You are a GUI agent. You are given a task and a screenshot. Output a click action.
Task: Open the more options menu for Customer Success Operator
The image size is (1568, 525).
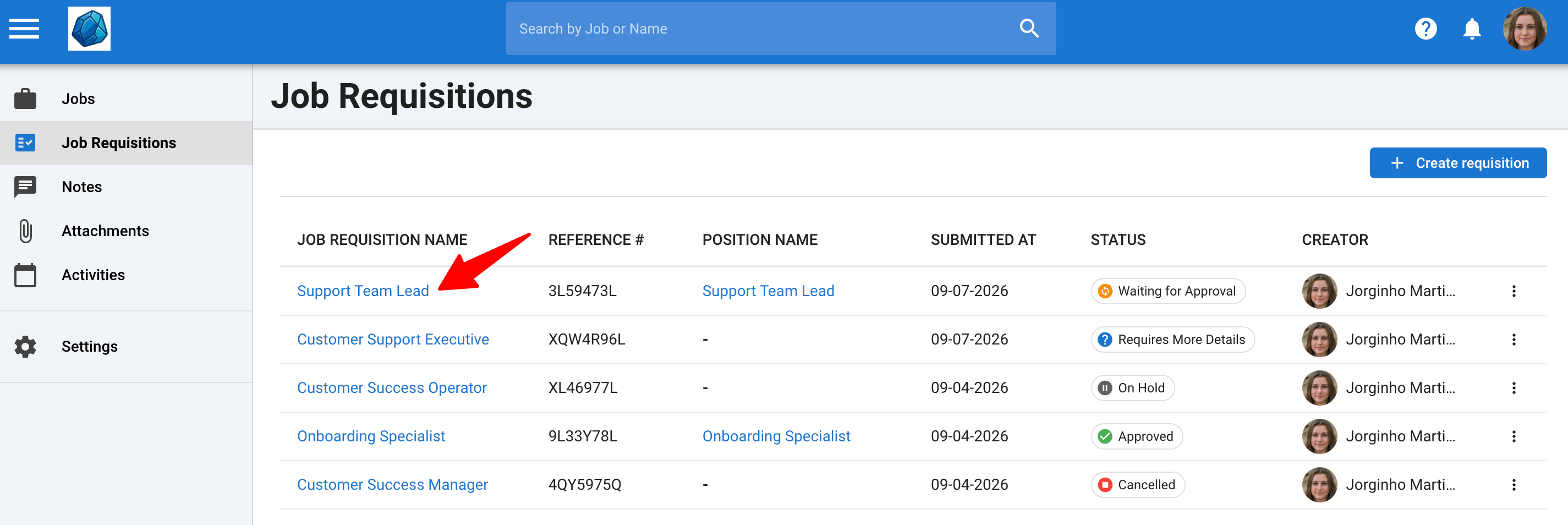[1513, 388]
